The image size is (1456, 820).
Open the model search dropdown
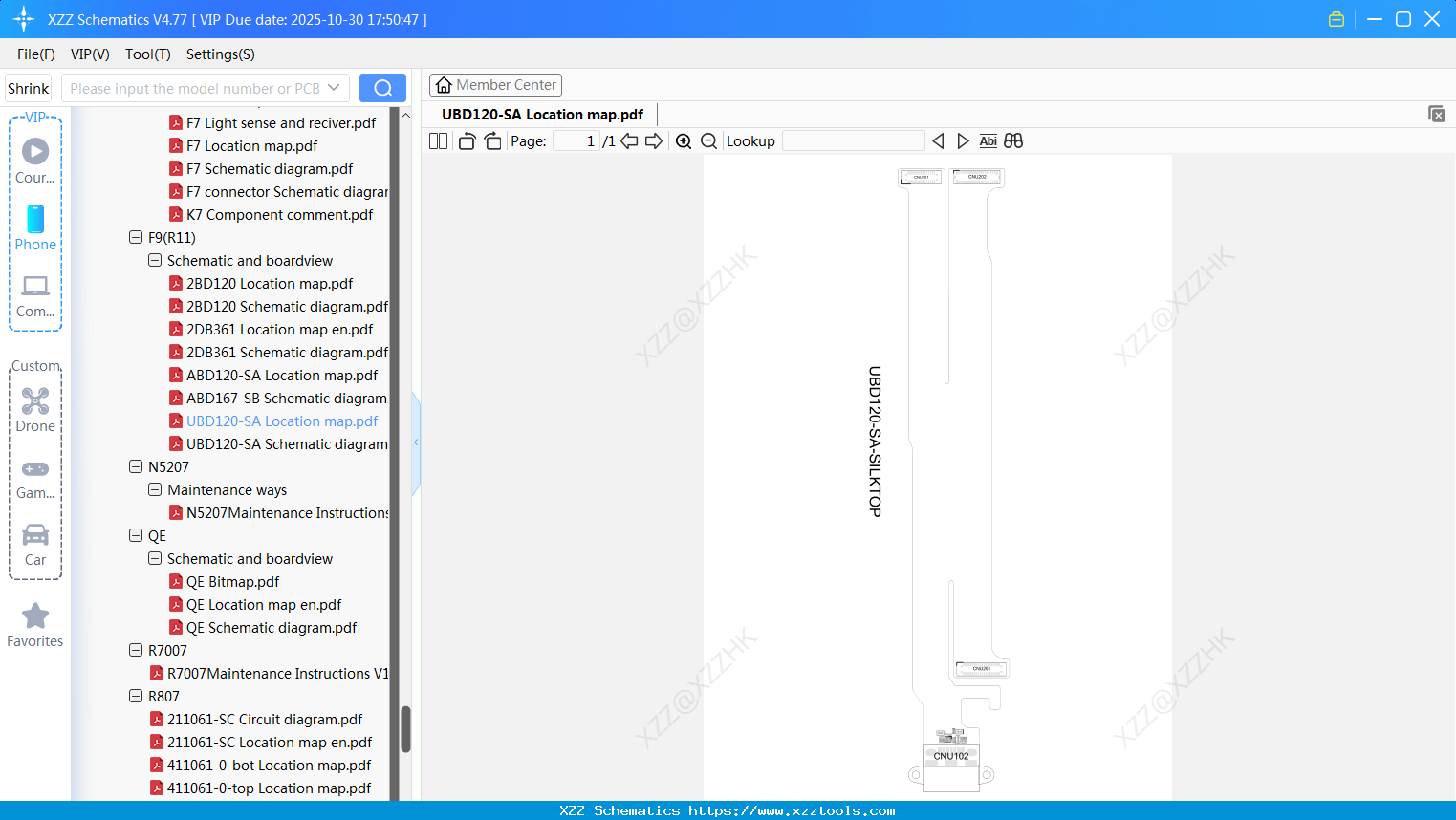tap(334, 87)
